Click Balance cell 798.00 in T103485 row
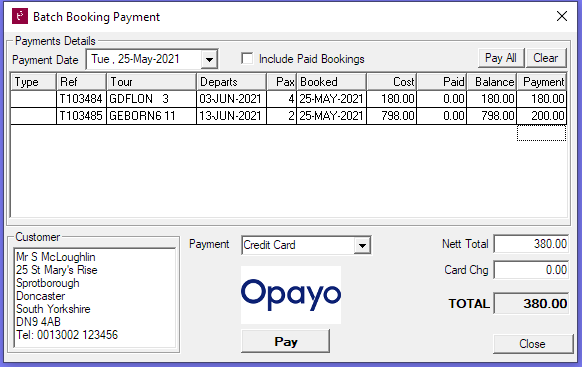The image size is (582, 367). [x=491, y=116]
